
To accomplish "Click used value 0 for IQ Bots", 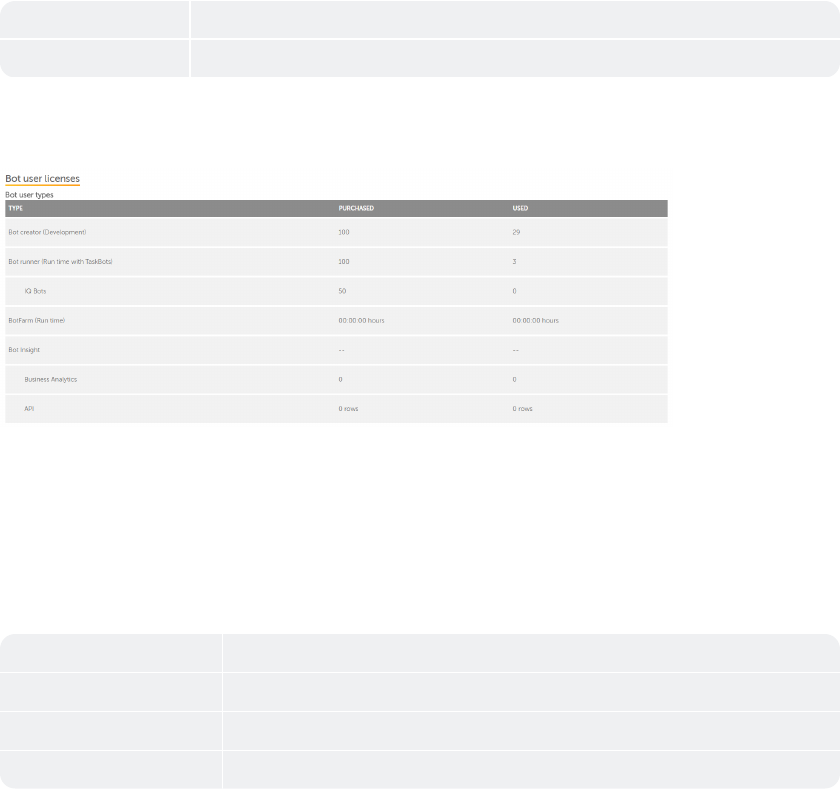I will (x=514, y=291).
